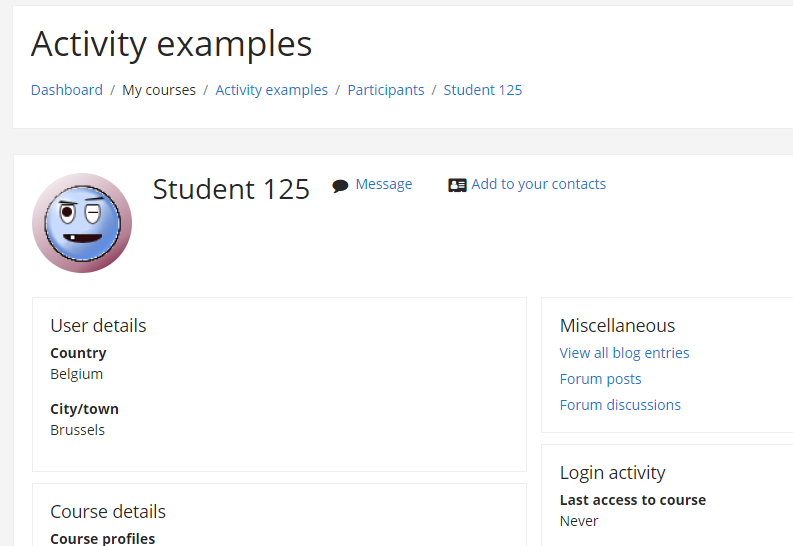The width and height of the screenshot is (793, 546).
Task: Go to Dashboard breadcrumb
Action: (67, 90)
